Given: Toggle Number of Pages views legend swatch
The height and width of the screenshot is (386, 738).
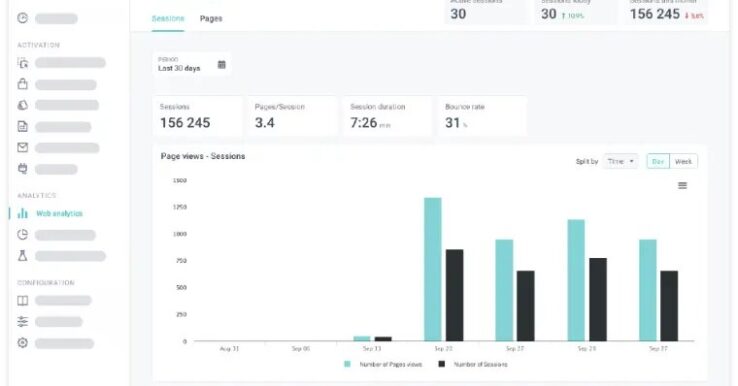Looking at the screenshot, I should [347, 364].
